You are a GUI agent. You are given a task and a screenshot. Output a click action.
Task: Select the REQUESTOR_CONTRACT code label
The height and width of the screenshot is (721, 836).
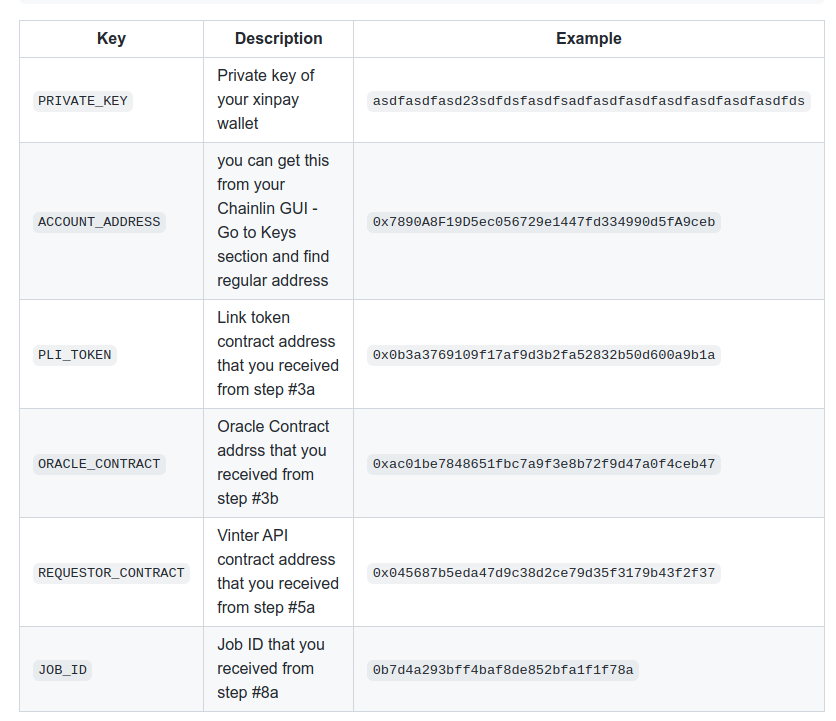(x=111, y=572)
